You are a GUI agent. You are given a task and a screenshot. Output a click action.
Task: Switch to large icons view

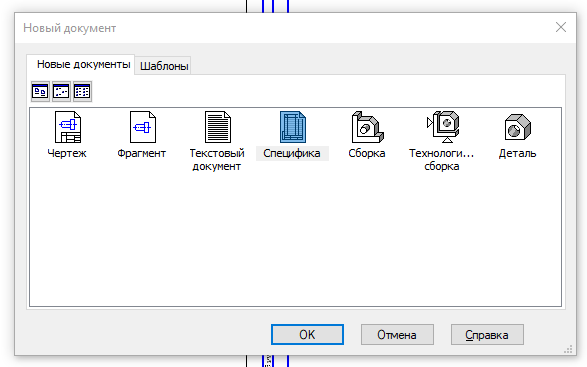pos(40,91)
